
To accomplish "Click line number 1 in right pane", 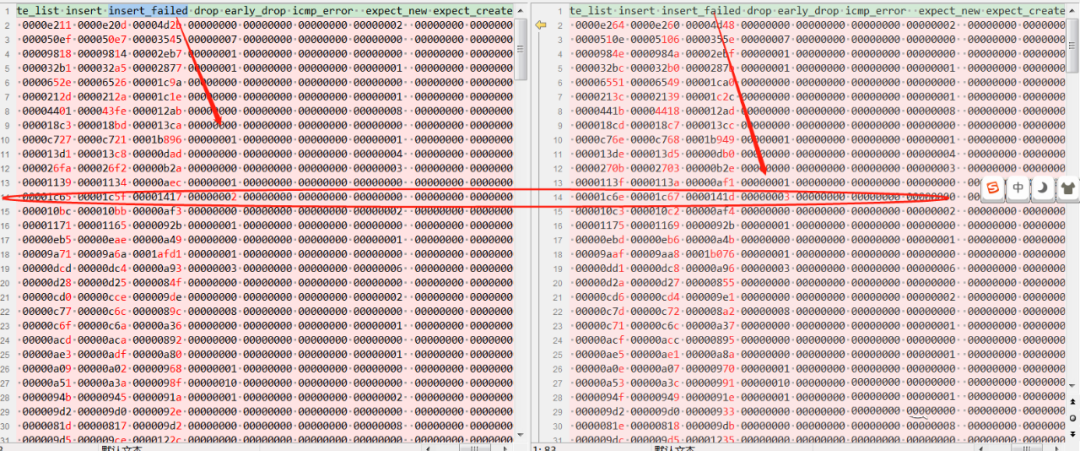I will pyautogui.click(x=560, y=11).
